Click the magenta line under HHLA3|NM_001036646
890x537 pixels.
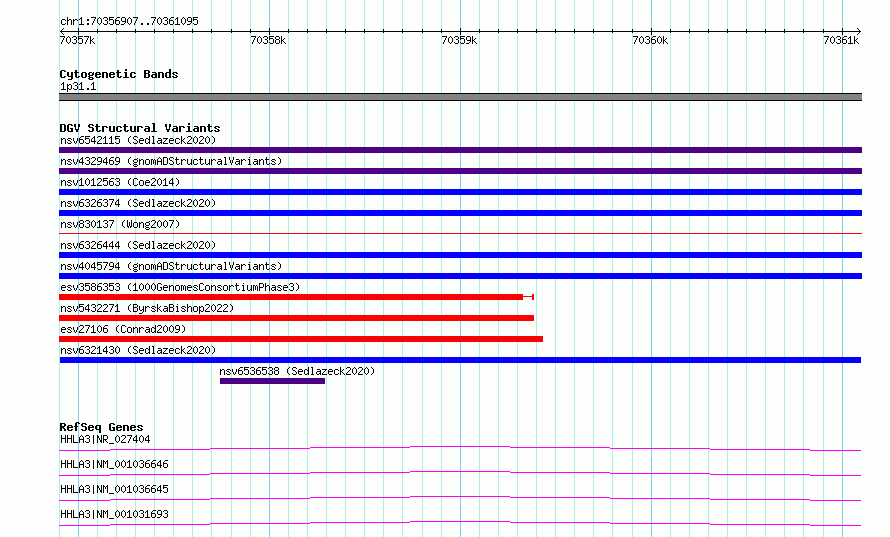(x=460, y=473)
